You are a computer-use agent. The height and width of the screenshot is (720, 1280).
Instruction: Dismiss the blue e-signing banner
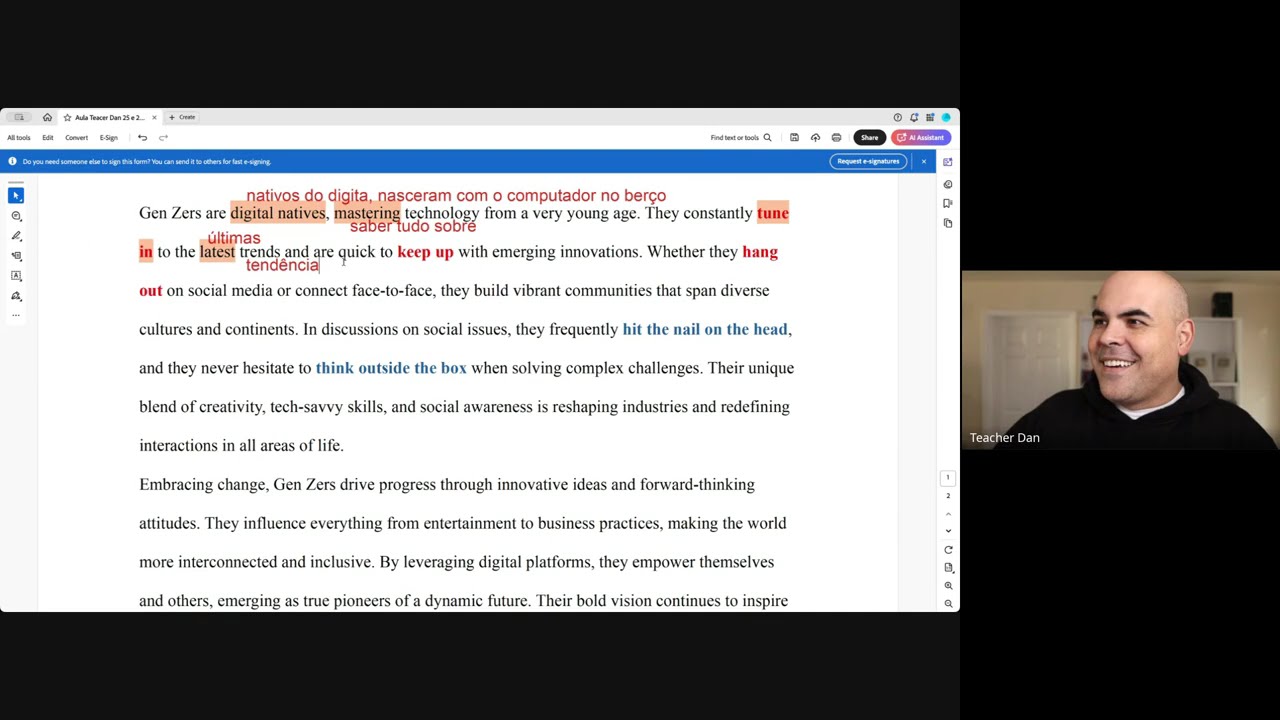point(923,161)
